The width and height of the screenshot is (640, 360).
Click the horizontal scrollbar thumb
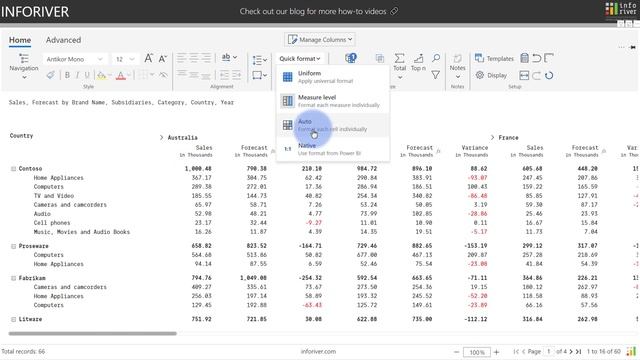click(93, 333)
